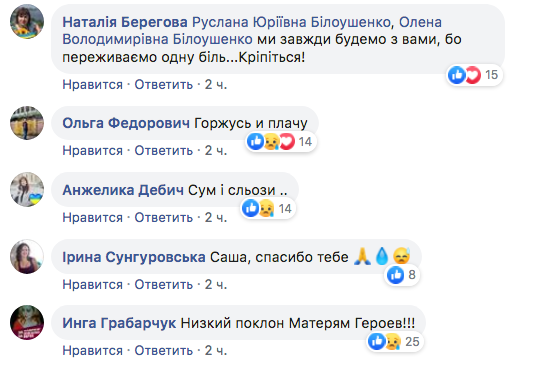Visit tagged profile Руслана Юріївна Білоушенко
The height and width of the screenshot is (365, 540).
click(291, 22)
